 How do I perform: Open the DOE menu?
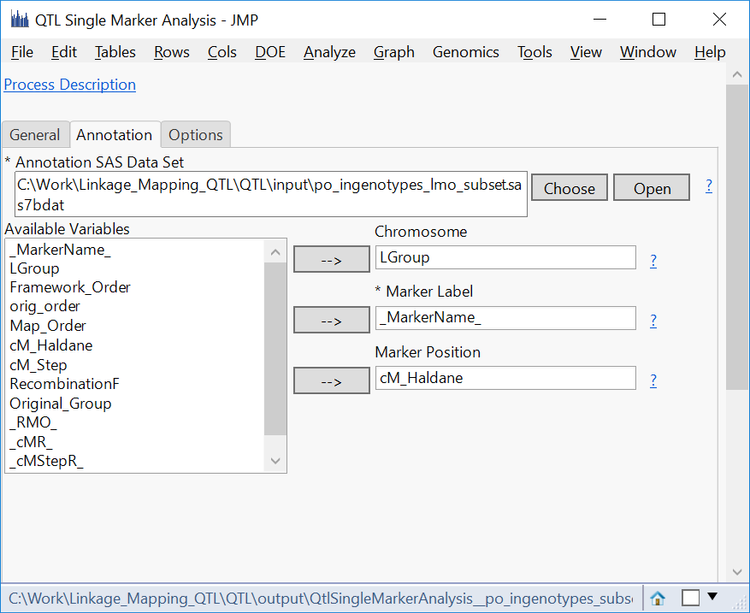click(270, 52)
